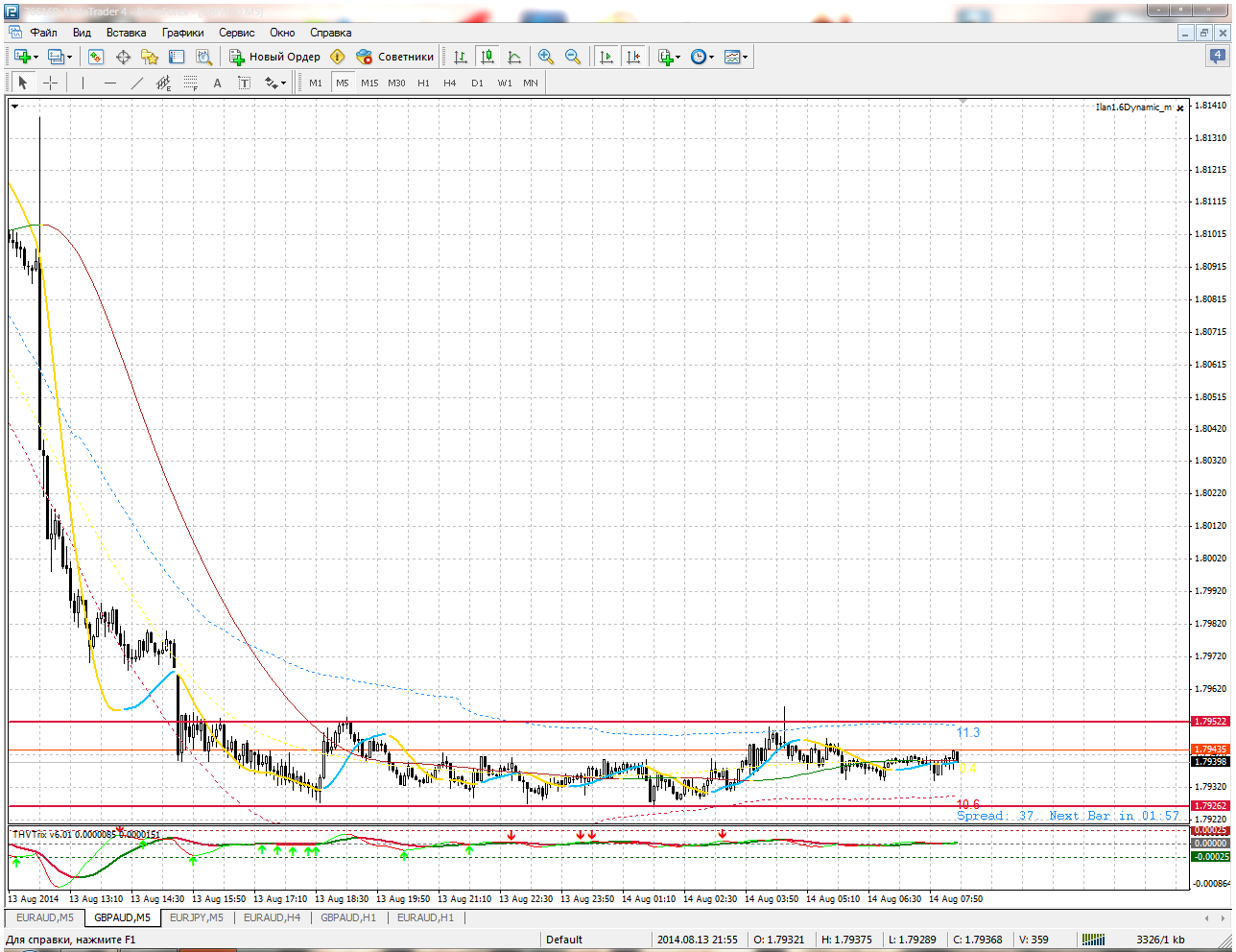Set timeframe to M30
Screen dimensions: 1236x952
click(x=396, y=83)
